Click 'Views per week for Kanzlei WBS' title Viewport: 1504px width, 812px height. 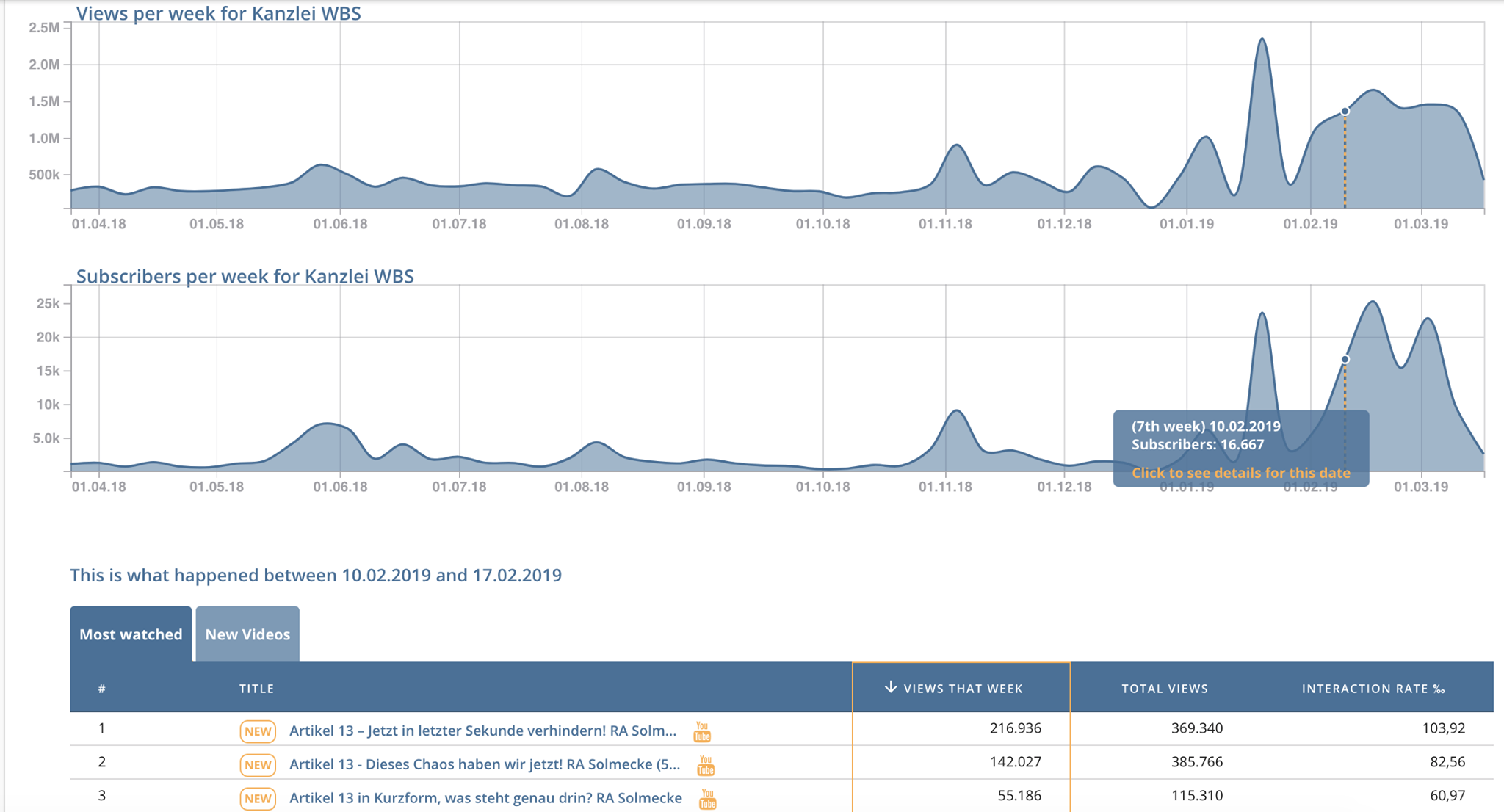218,13
